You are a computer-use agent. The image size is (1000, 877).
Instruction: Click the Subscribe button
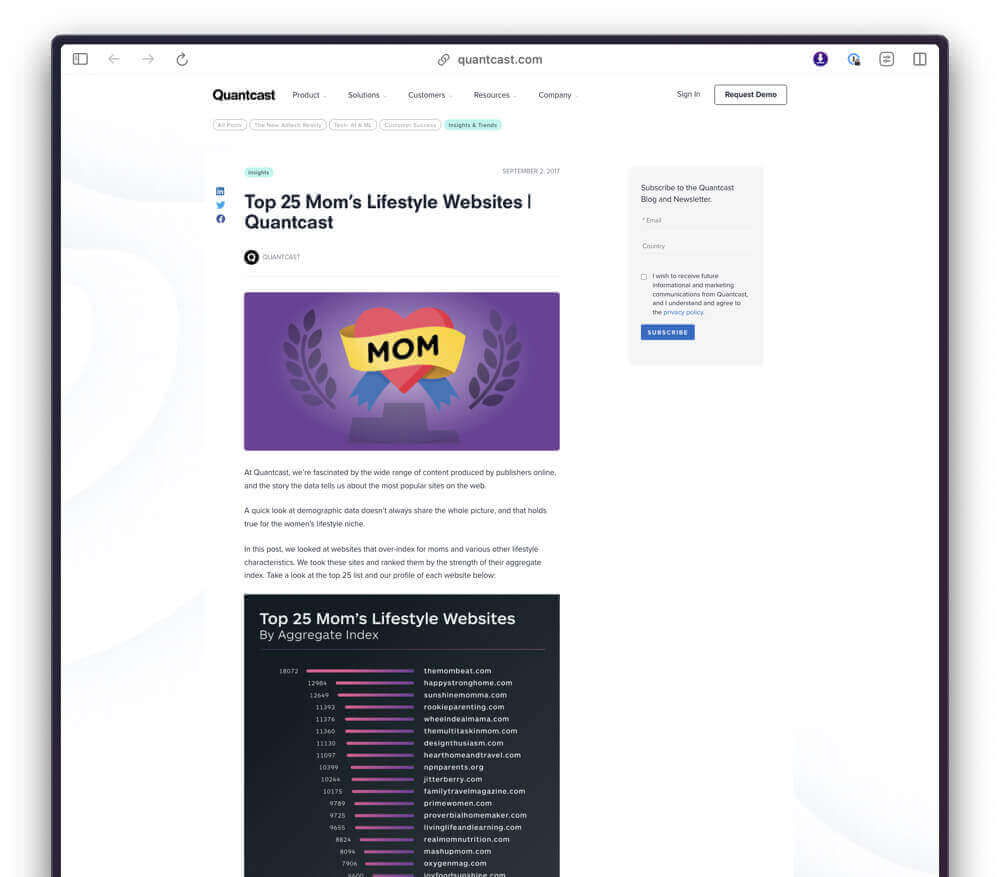(667, 332)
